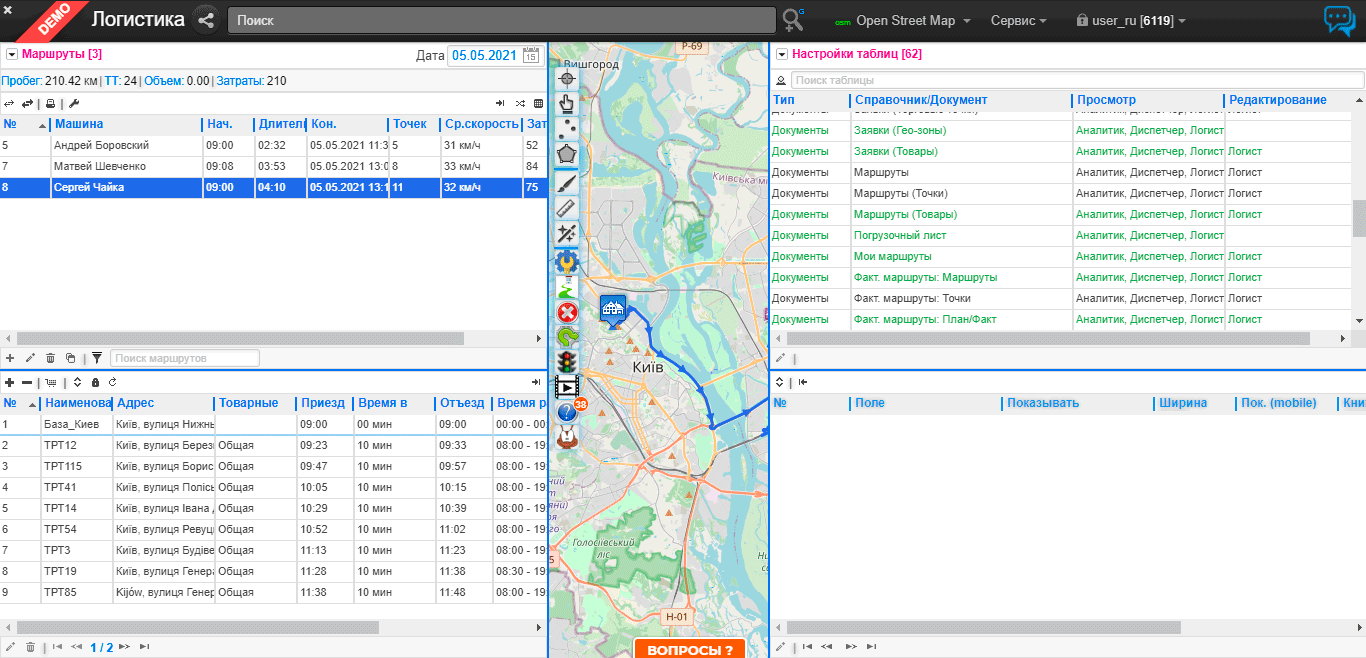Click the trash icon in routes toolbar
The width and height of the screenshot is (1366, 658).
tap(50, 358)
